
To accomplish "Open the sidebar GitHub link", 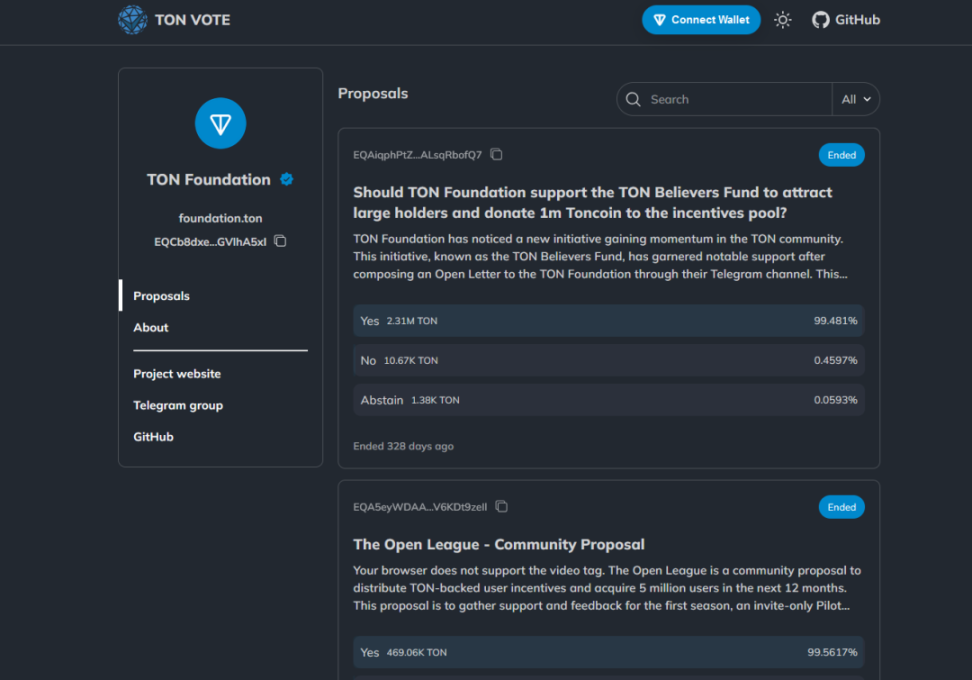I will pyautogui.click(x=153, y=437).
